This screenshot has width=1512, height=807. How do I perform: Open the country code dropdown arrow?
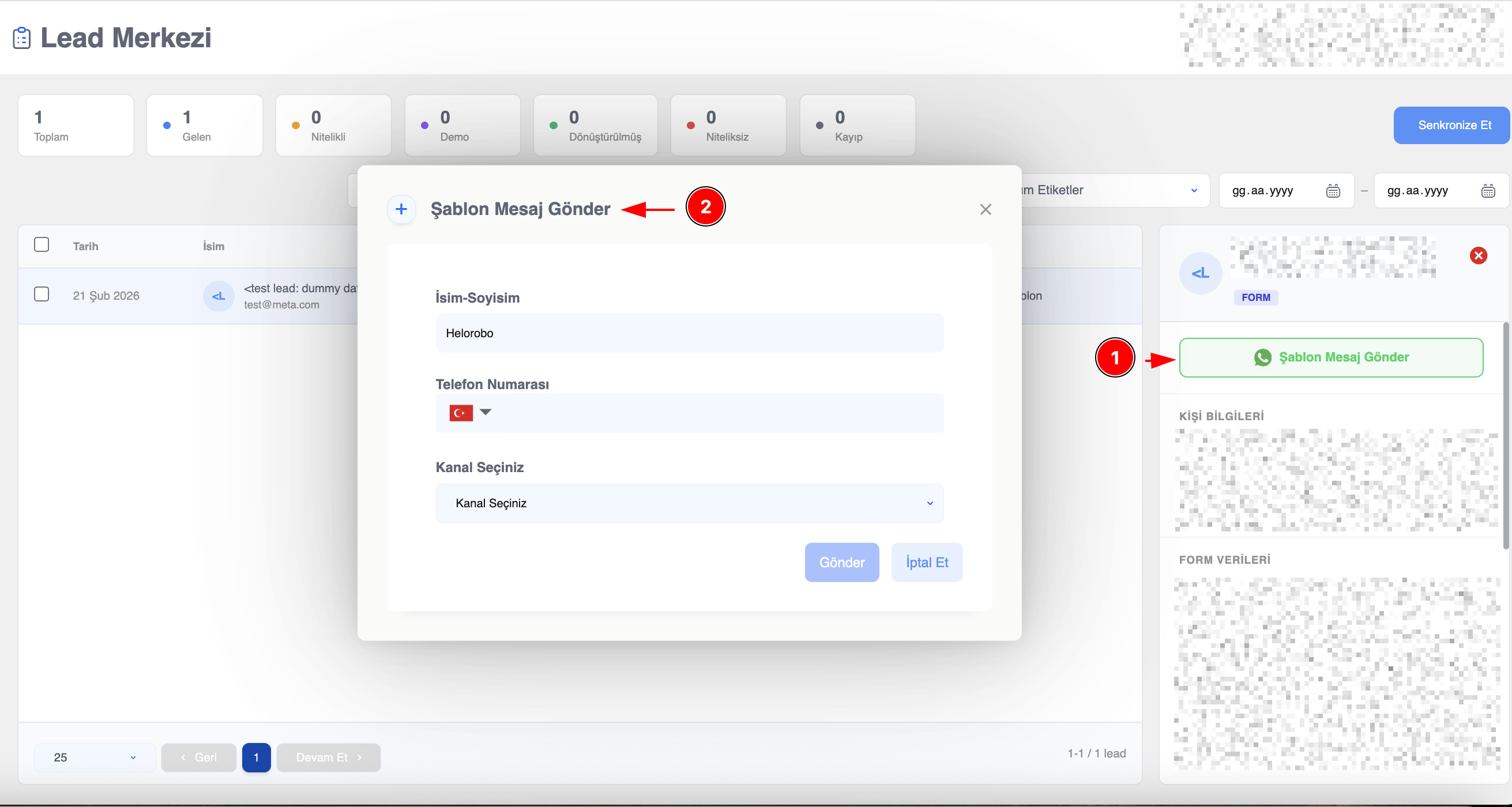pos(486,412)
